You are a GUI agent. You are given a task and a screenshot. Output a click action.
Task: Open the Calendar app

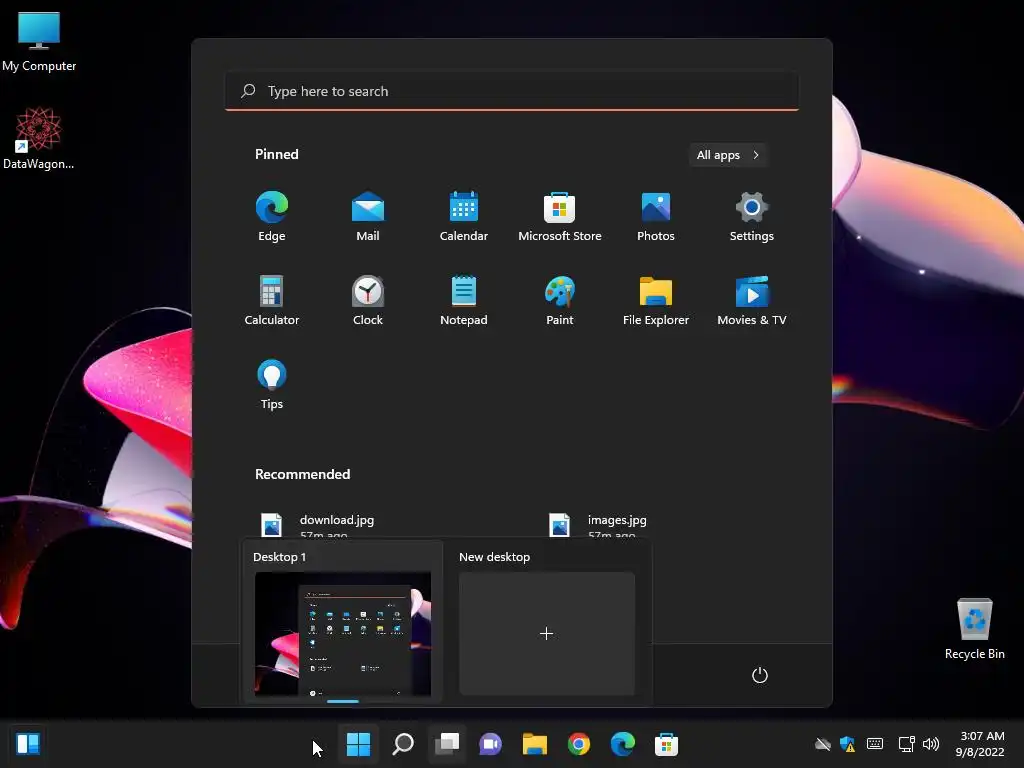[464, 216]
